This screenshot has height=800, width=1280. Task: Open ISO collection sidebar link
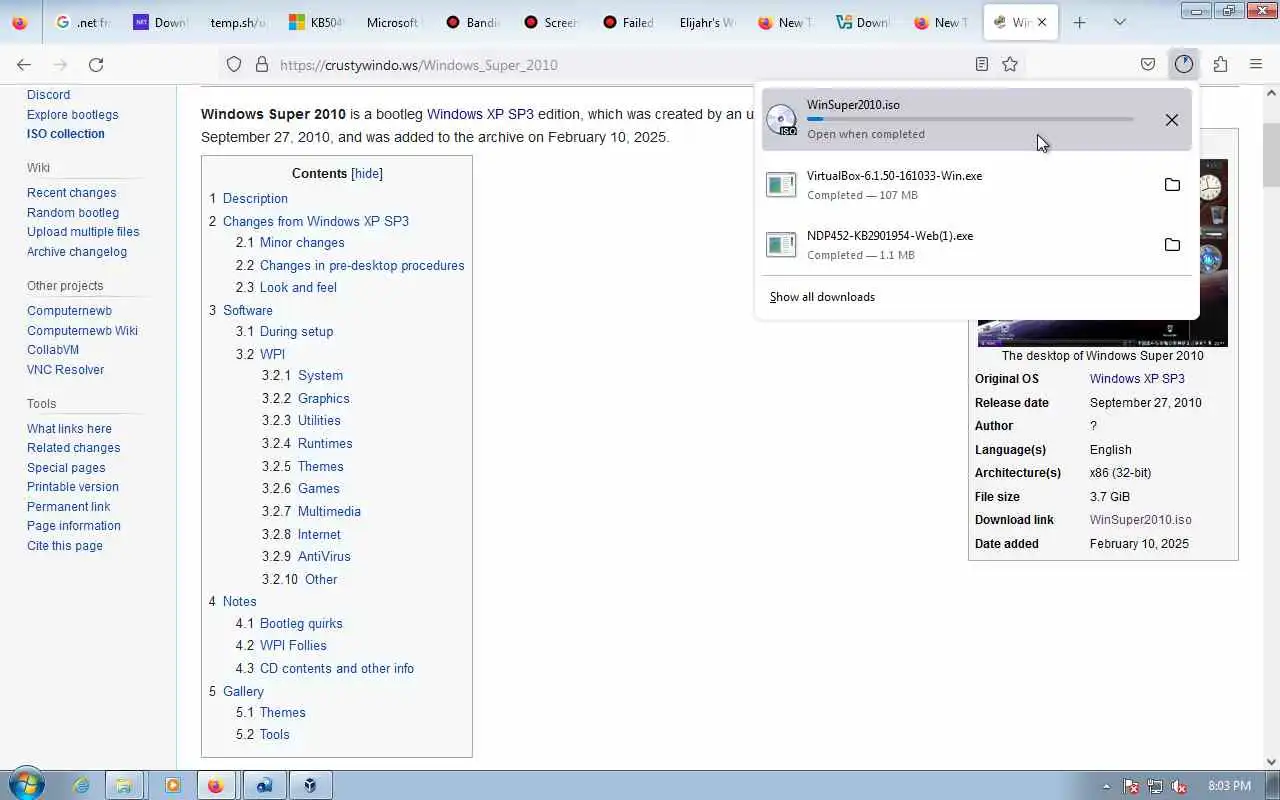pos(65,133)
